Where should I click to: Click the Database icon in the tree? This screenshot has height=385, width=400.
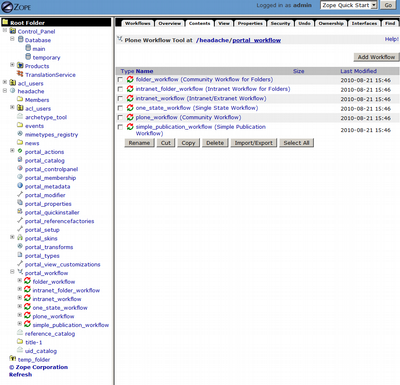pos(20,40)
